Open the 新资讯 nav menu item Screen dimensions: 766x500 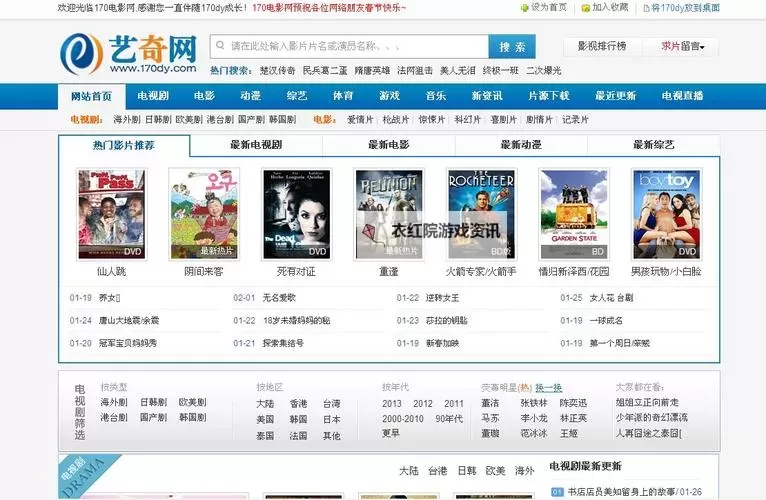pyautogui.click(x=487, y=96)
